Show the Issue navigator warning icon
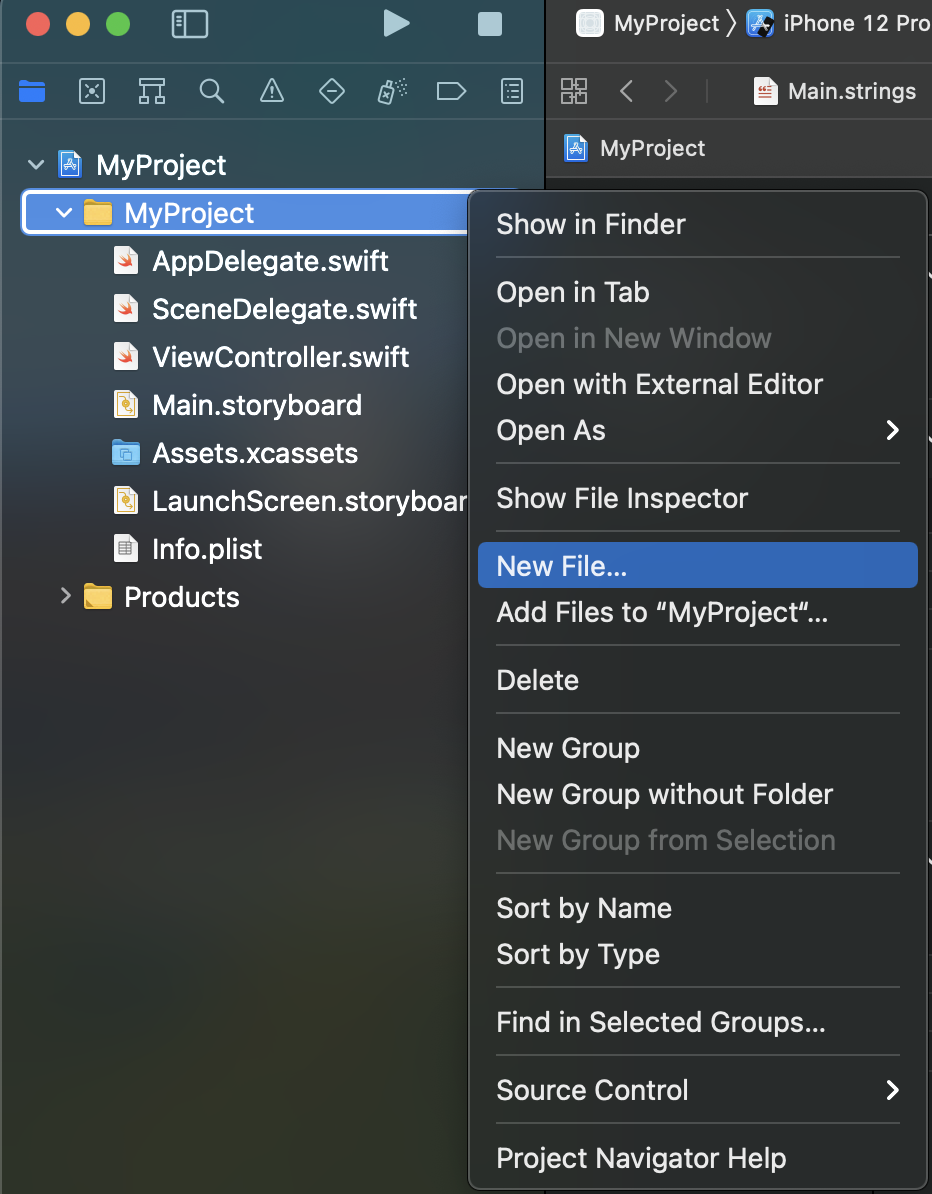This screenshot has width=932, height=1194. point(272,92)
